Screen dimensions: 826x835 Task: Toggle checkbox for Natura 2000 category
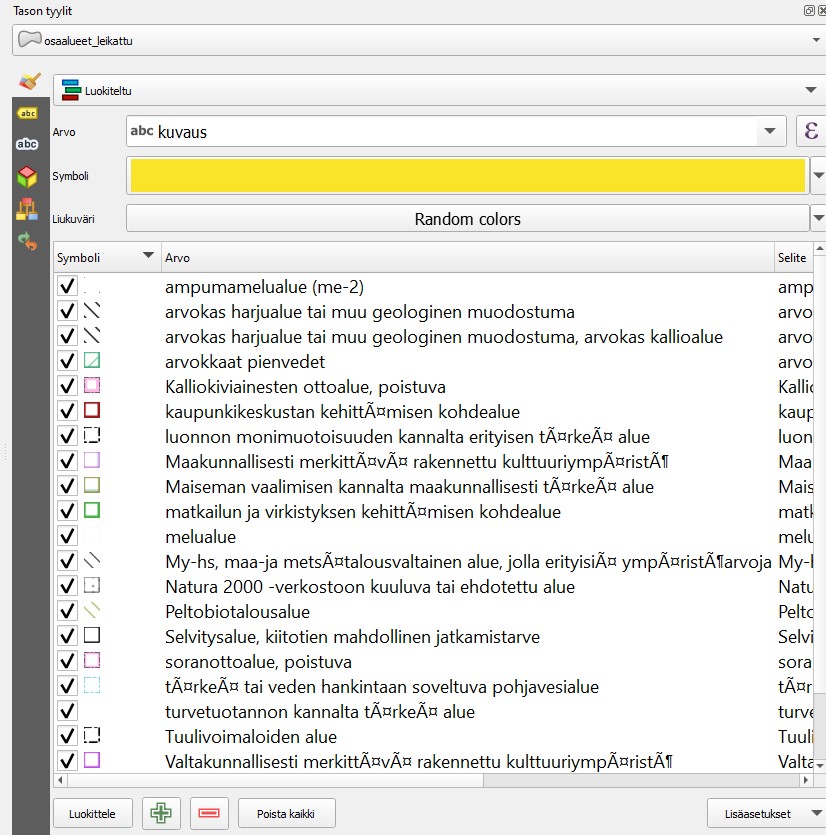(67, 586)
